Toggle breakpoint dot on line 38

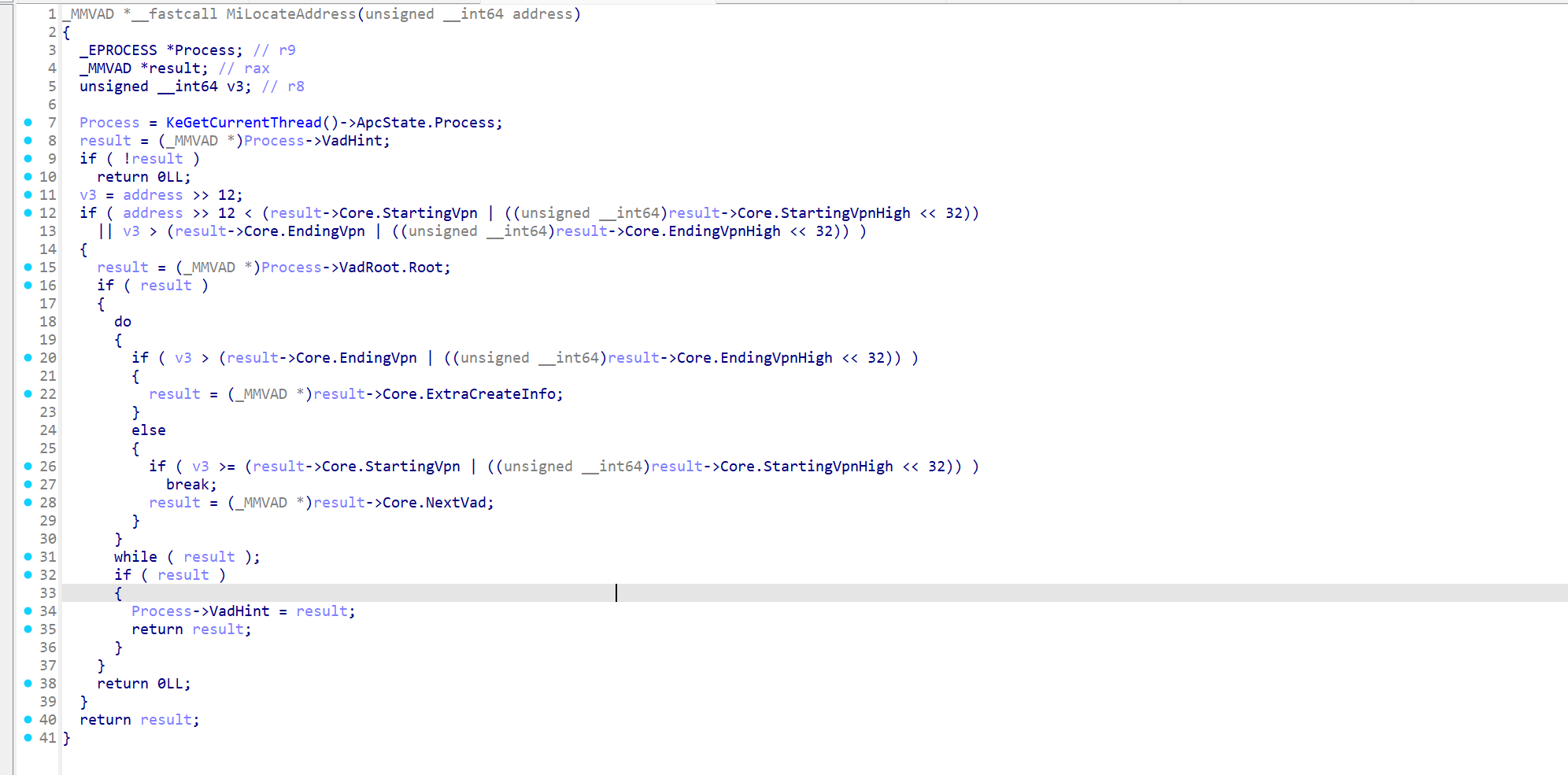pos(28,684)
